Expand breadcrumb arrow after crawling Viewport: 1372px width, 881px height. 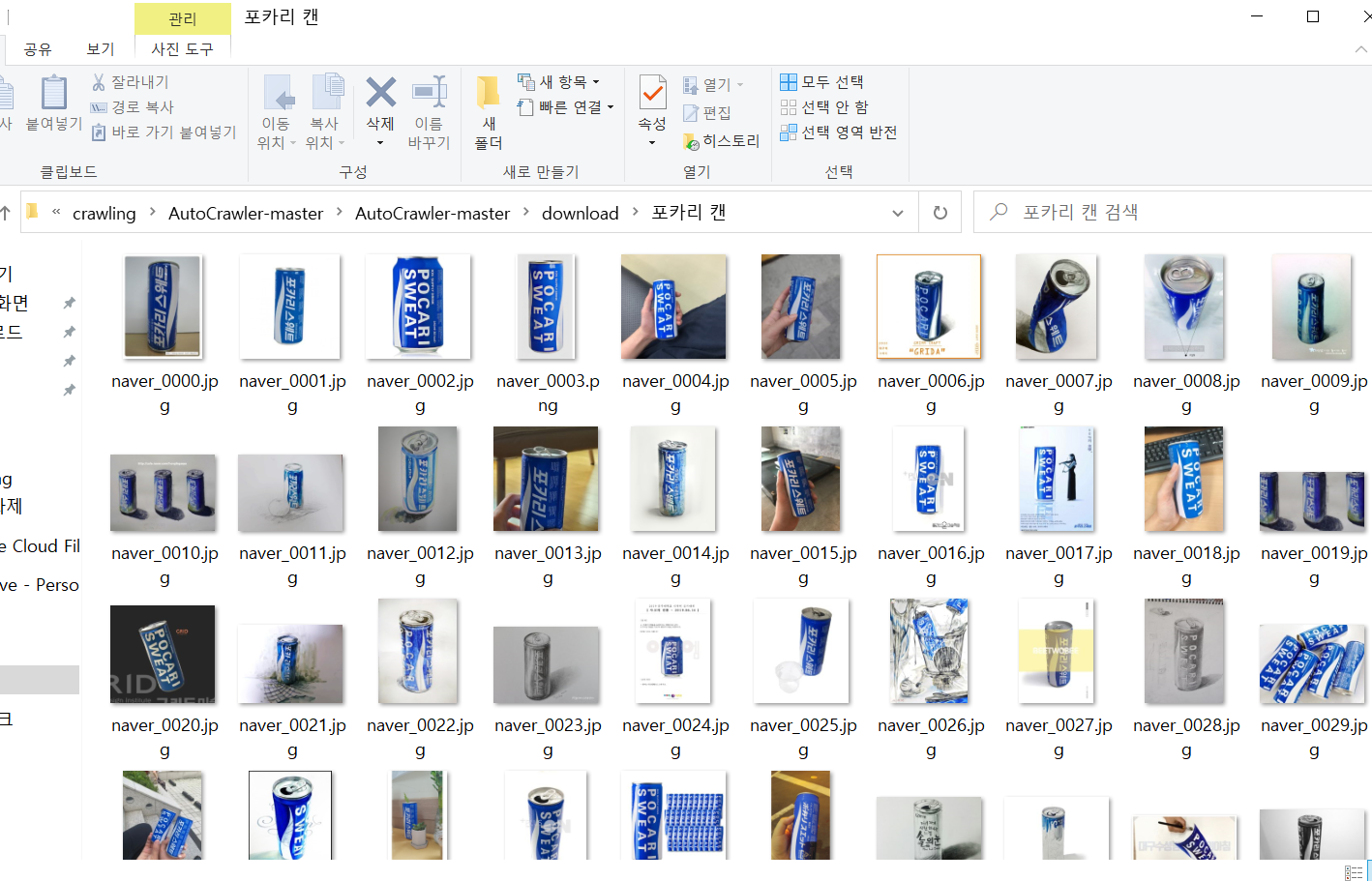[x=153, y=212]
